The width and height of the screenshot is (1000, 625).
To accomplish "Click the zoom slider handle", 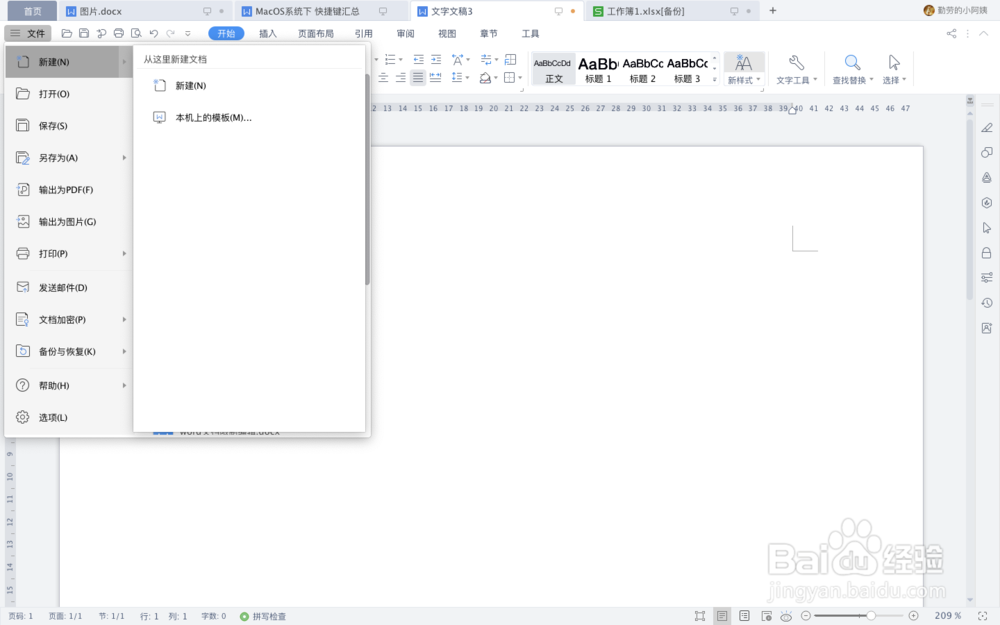I will [871, 615].
